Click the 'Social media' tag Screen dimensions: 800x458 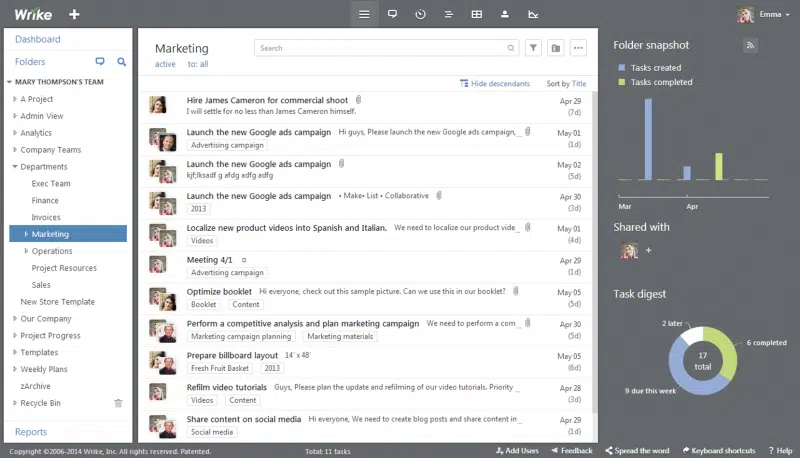click(x=212, y=432)
